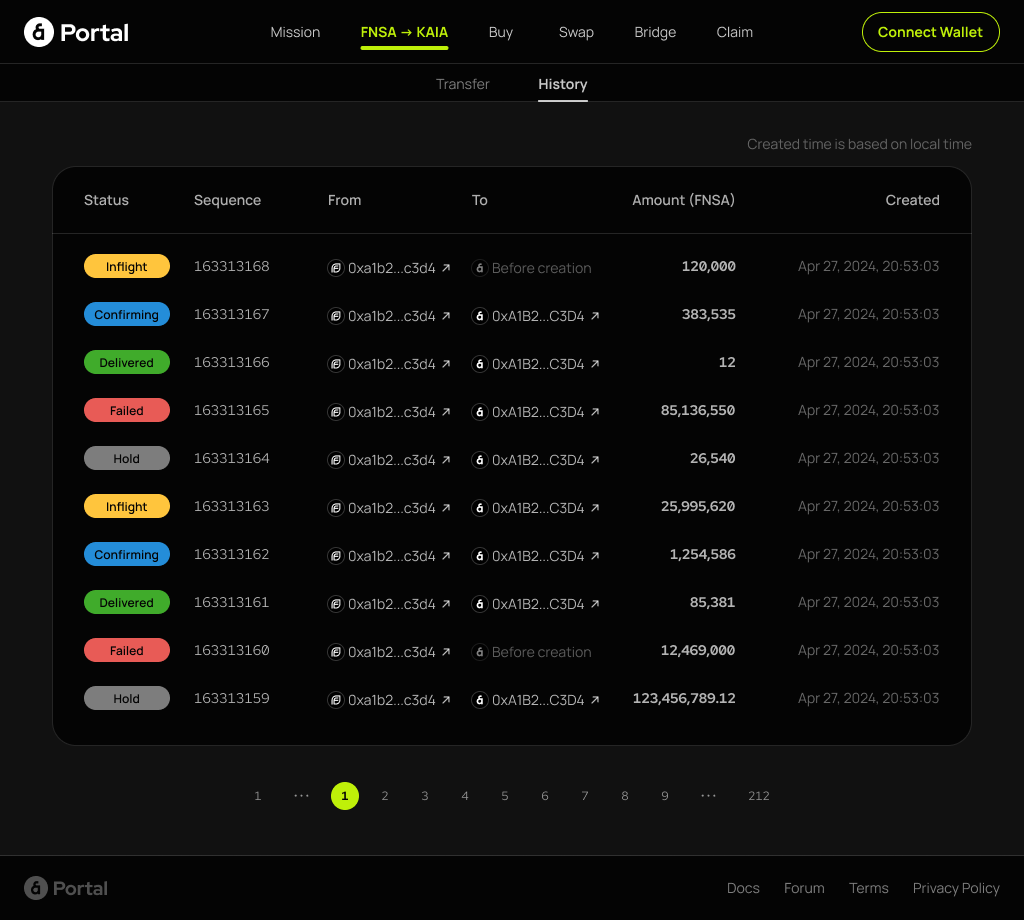Expand the trailing pagination ellipsis before 212
This screenshot has height=920, width=1024.
[x=708, y=796]
